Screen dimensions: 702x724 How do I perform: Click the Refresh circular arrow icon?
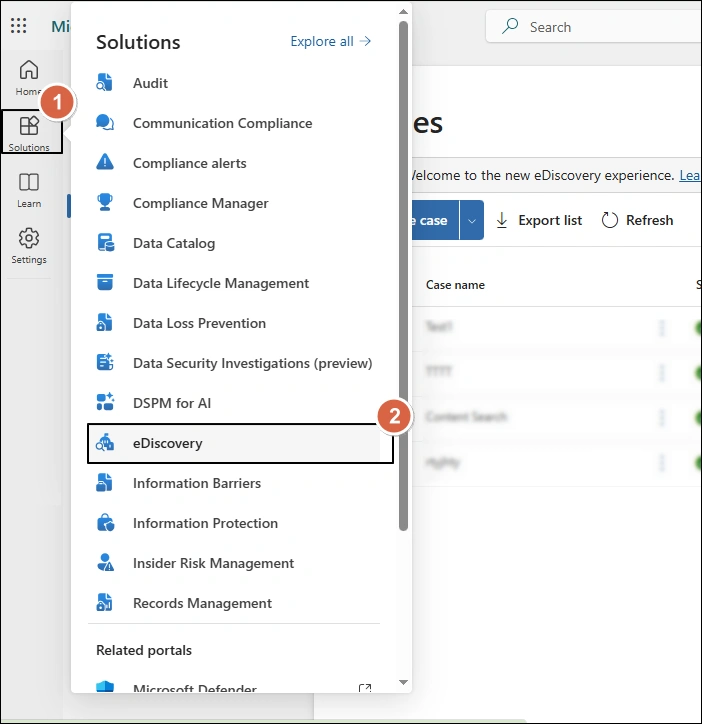[x=609, y=220]
